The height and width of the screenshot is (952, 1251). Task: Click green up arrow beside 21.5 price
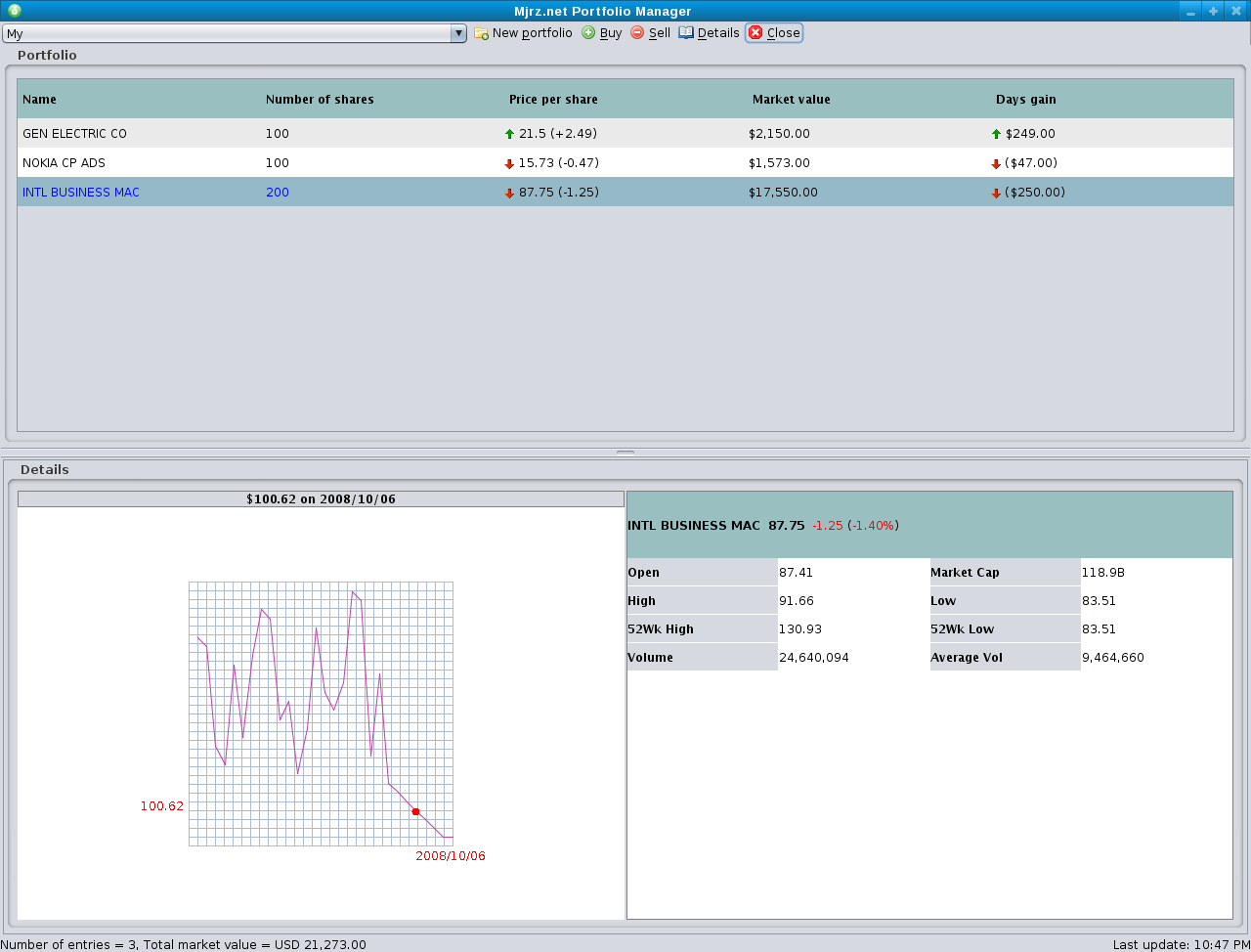(x=509, y=134)
